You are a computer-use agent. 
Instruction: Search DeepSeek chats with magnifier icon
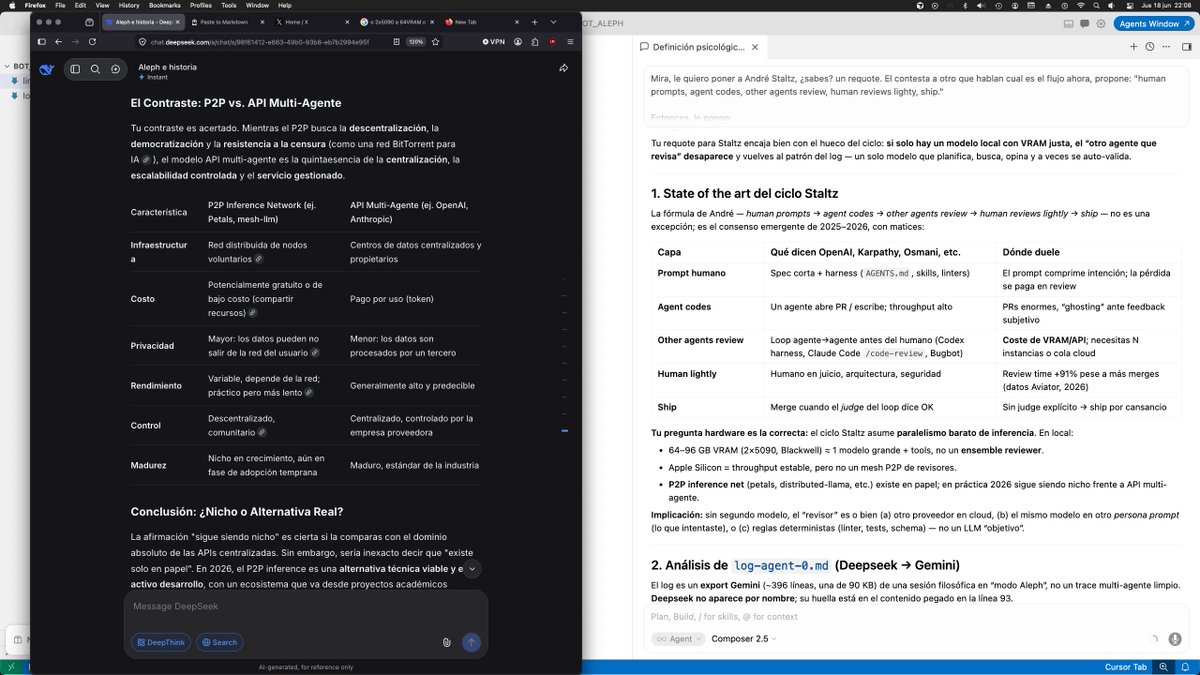tap(95, 69)
